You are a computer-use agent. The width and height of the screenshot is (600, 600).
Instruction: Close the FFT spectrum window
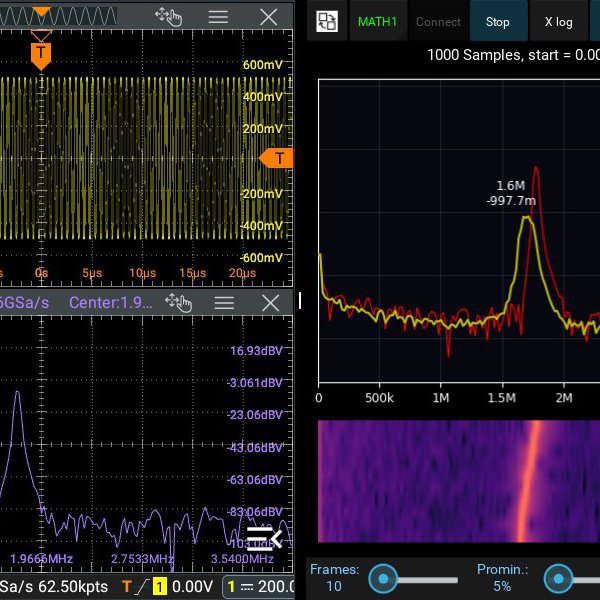[x=271, y=303]
